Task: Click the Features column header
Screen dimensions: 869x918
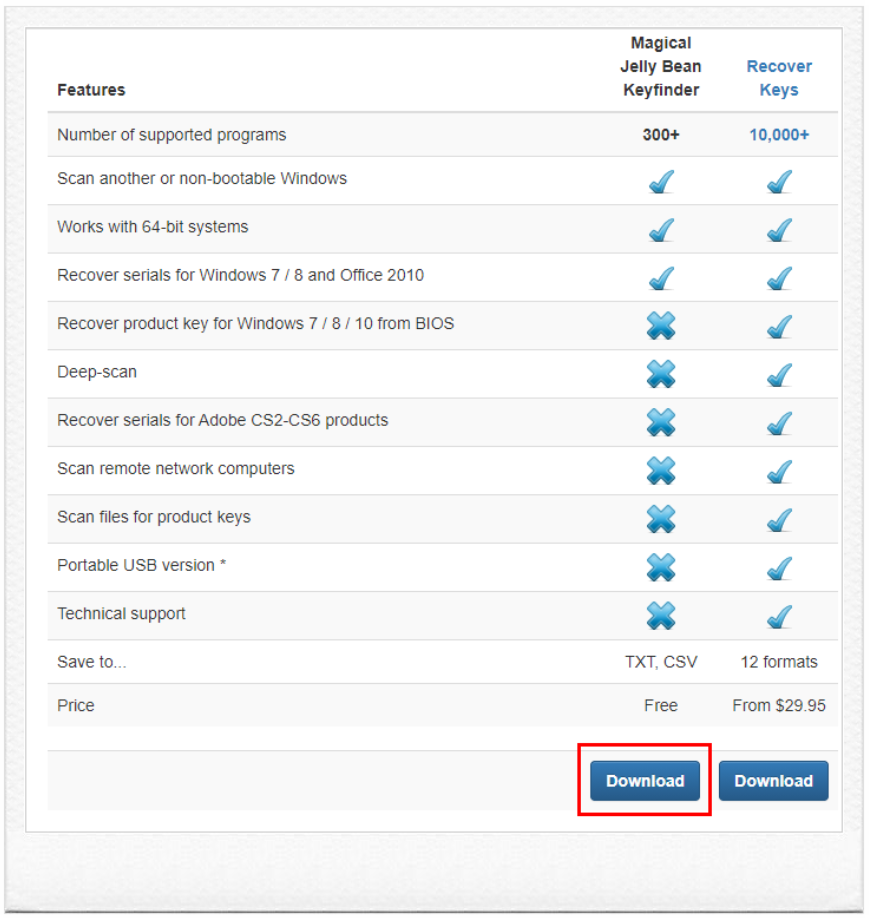Action: [91, 90]
